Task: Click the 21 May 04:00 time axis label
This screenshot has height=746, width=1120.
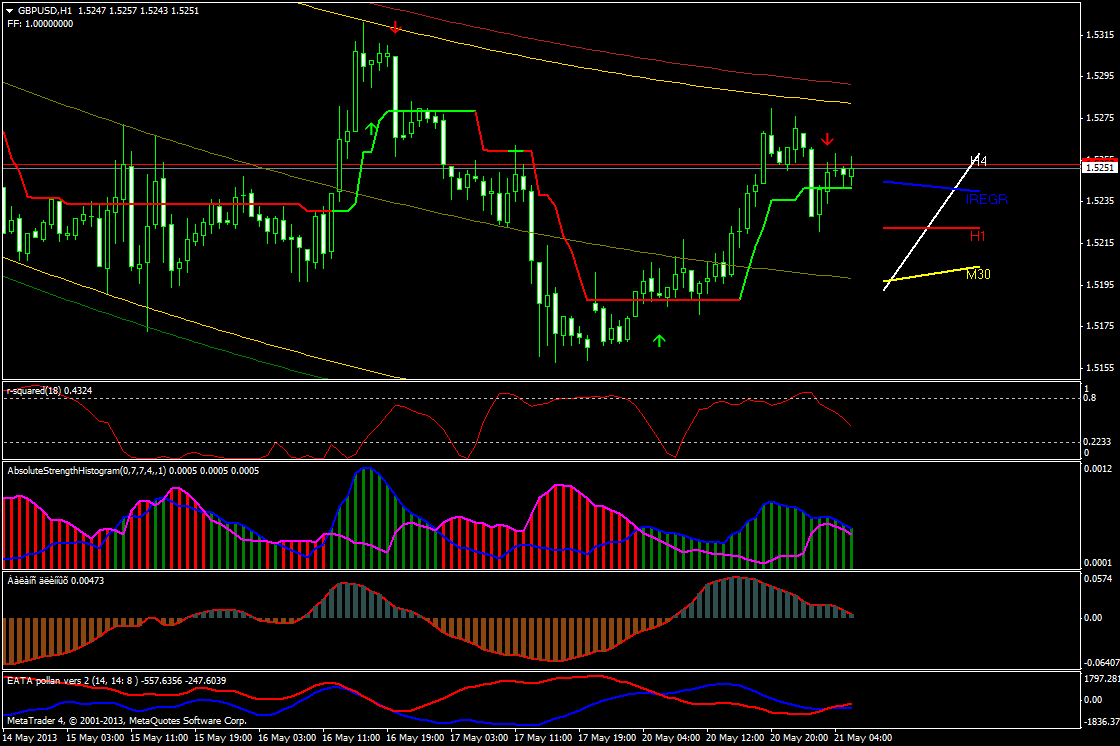Action: 863,737
